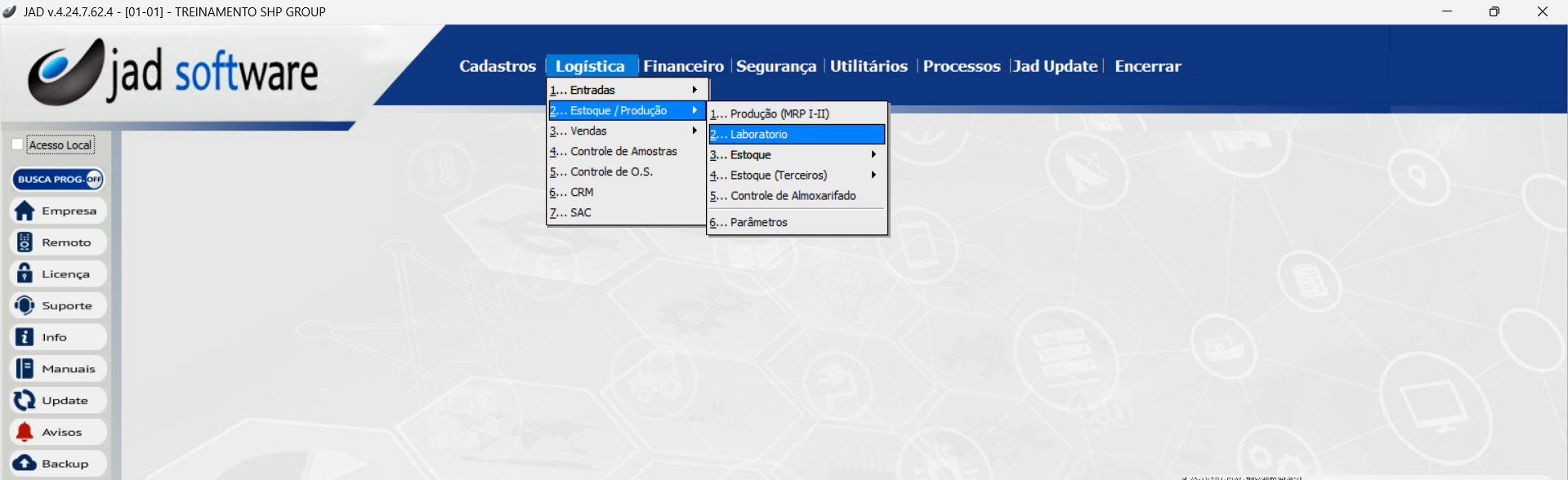Image resolution: width=1568 pixels, height=480 pixels.
Task: Open Remoto via its remote-control icon
Action: click(x=25, y=242)
